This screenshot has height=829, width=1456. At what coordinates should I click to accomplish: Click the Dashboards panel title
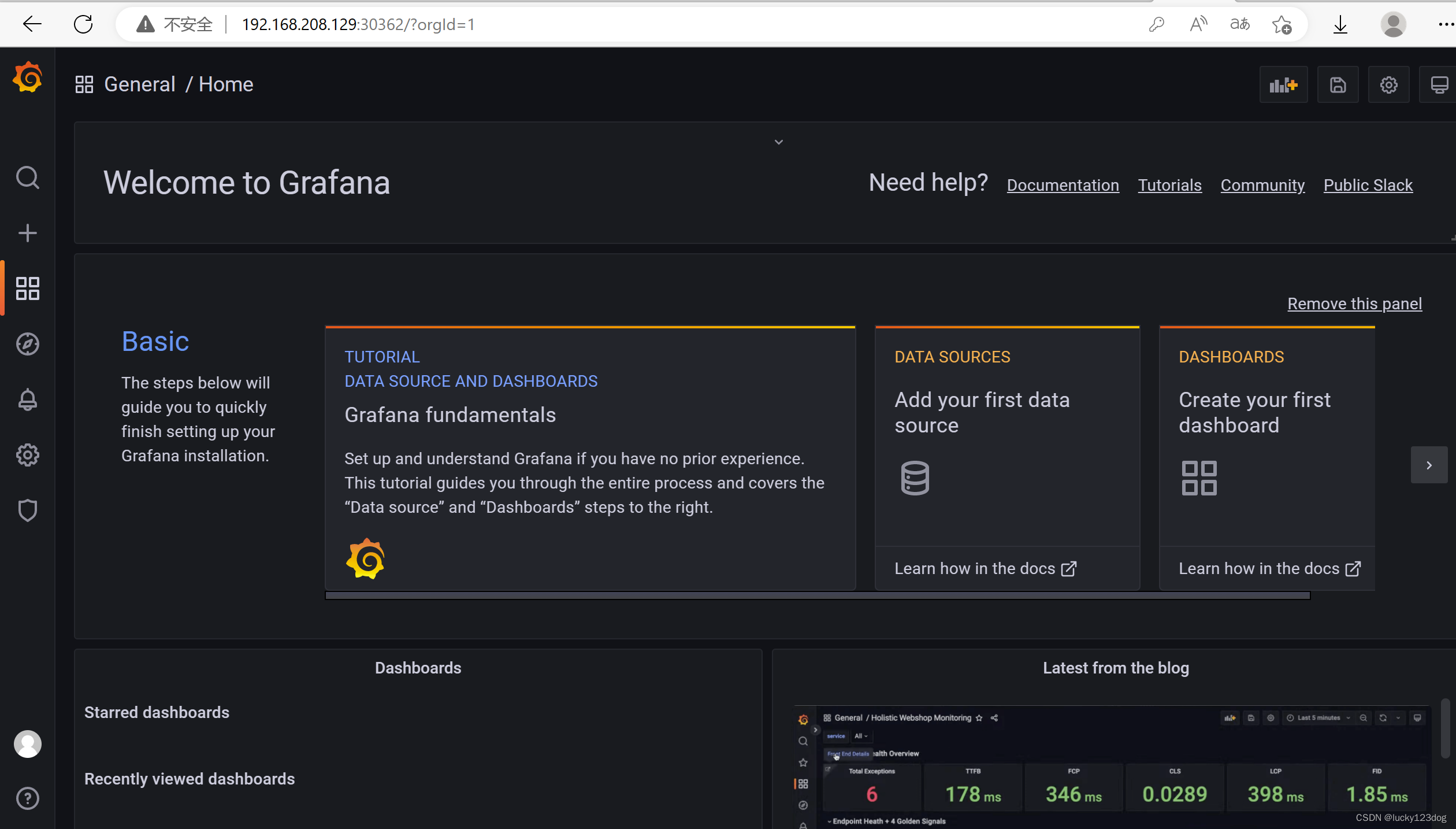click(x=418, y=668)
